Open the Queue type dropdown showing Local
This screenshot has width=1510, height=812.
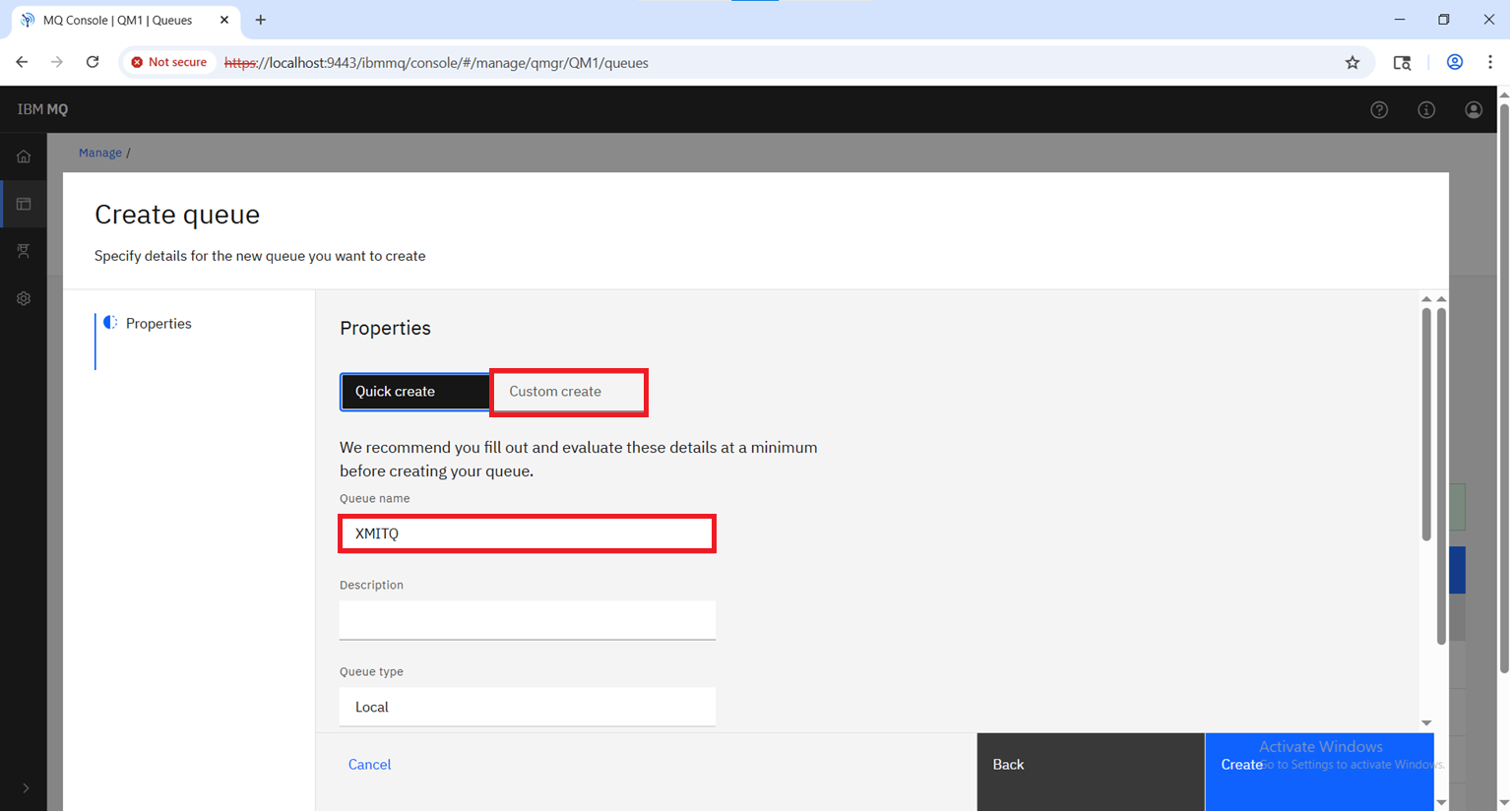click(528, 707)
